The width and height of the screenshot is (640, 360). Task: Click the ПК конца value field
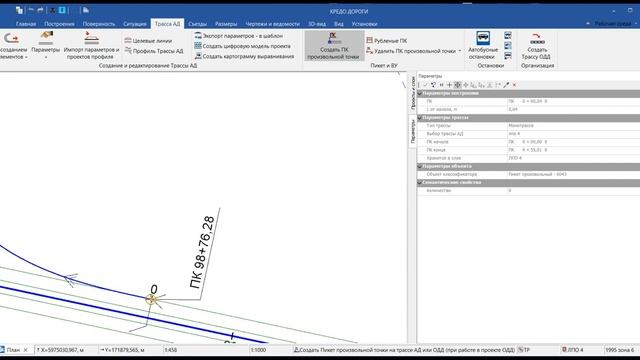(573, 150)
